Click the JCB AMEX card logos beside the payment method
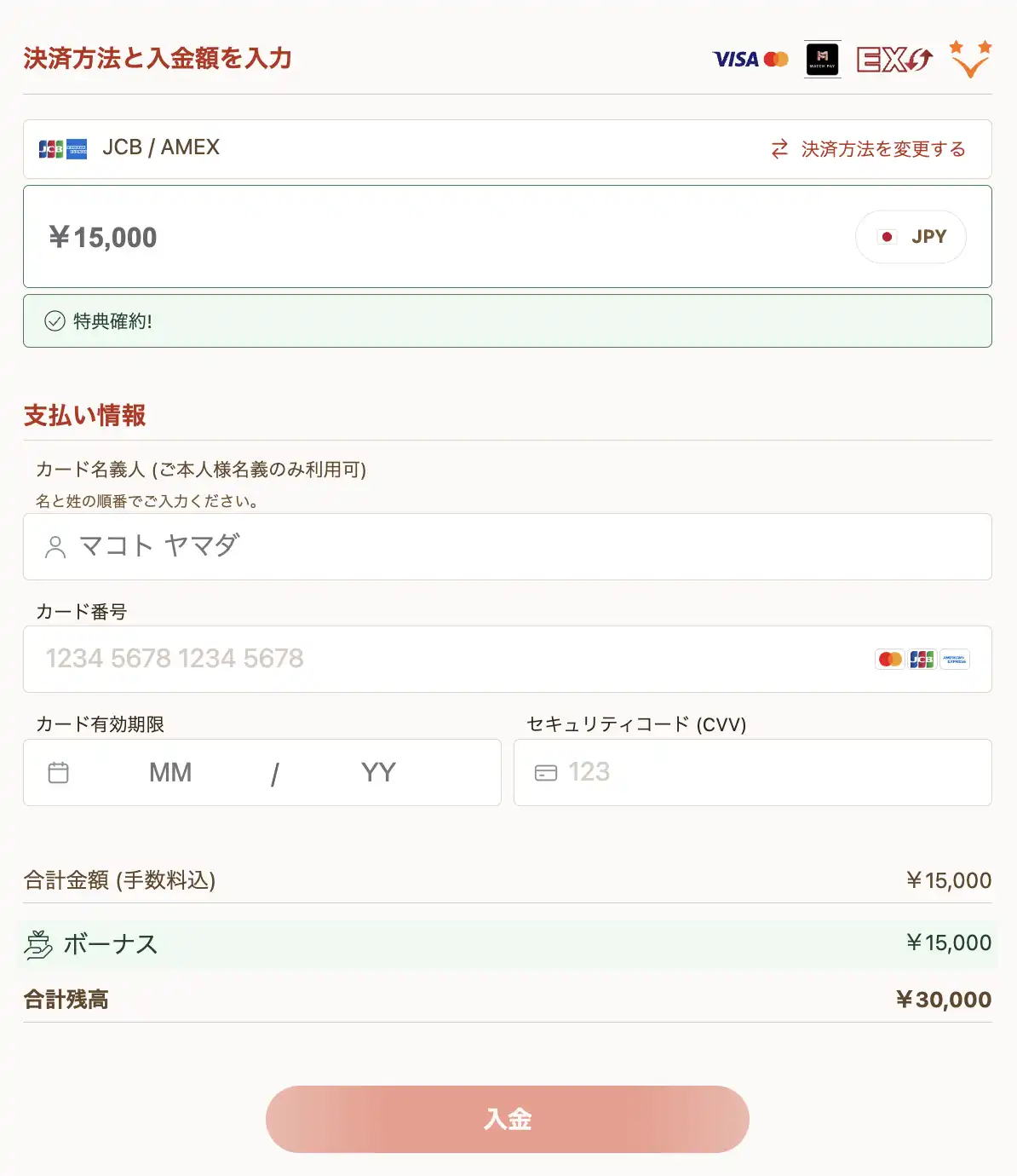The image size is (1017, 1176). pos(63,149)
